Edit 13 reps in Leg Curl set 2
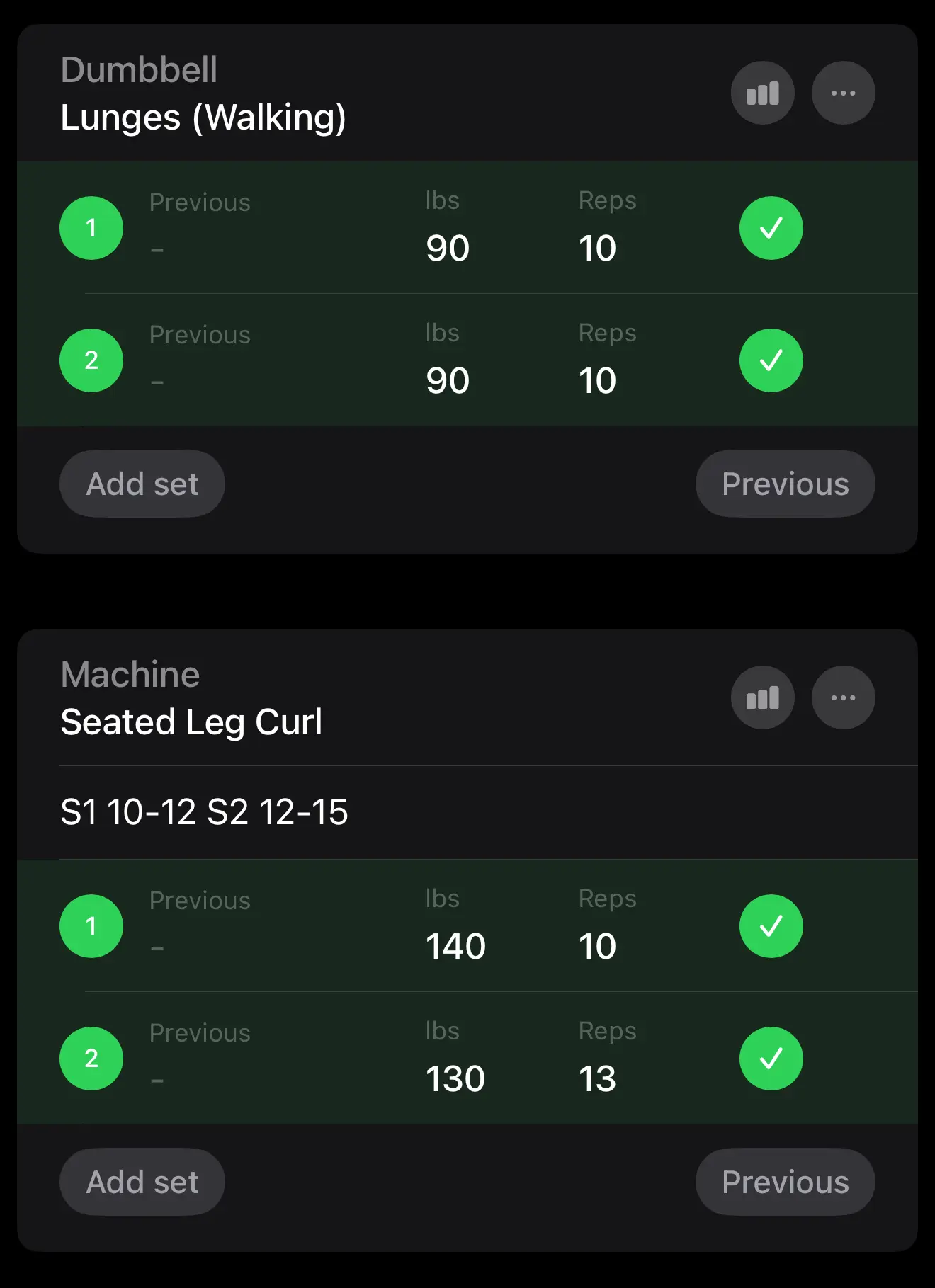 point(597,1078)
